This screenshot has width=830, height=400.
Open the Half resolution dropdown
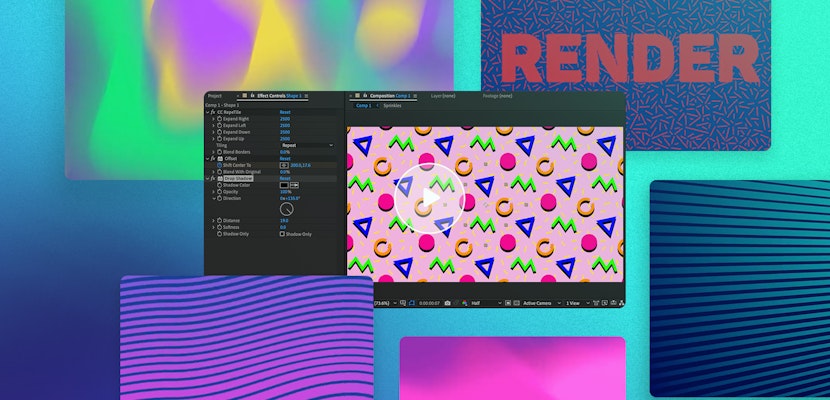[483, 302]
